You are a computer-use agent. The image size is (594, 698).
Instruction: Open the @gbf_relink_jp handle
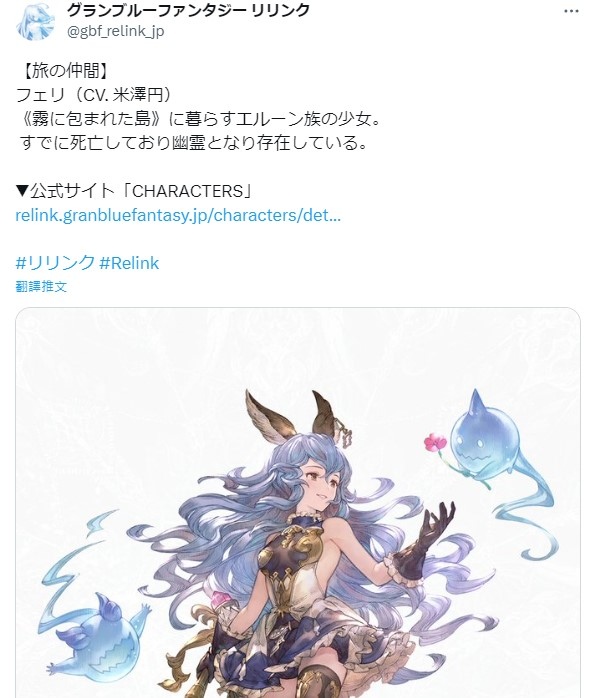tap(115, 32)
